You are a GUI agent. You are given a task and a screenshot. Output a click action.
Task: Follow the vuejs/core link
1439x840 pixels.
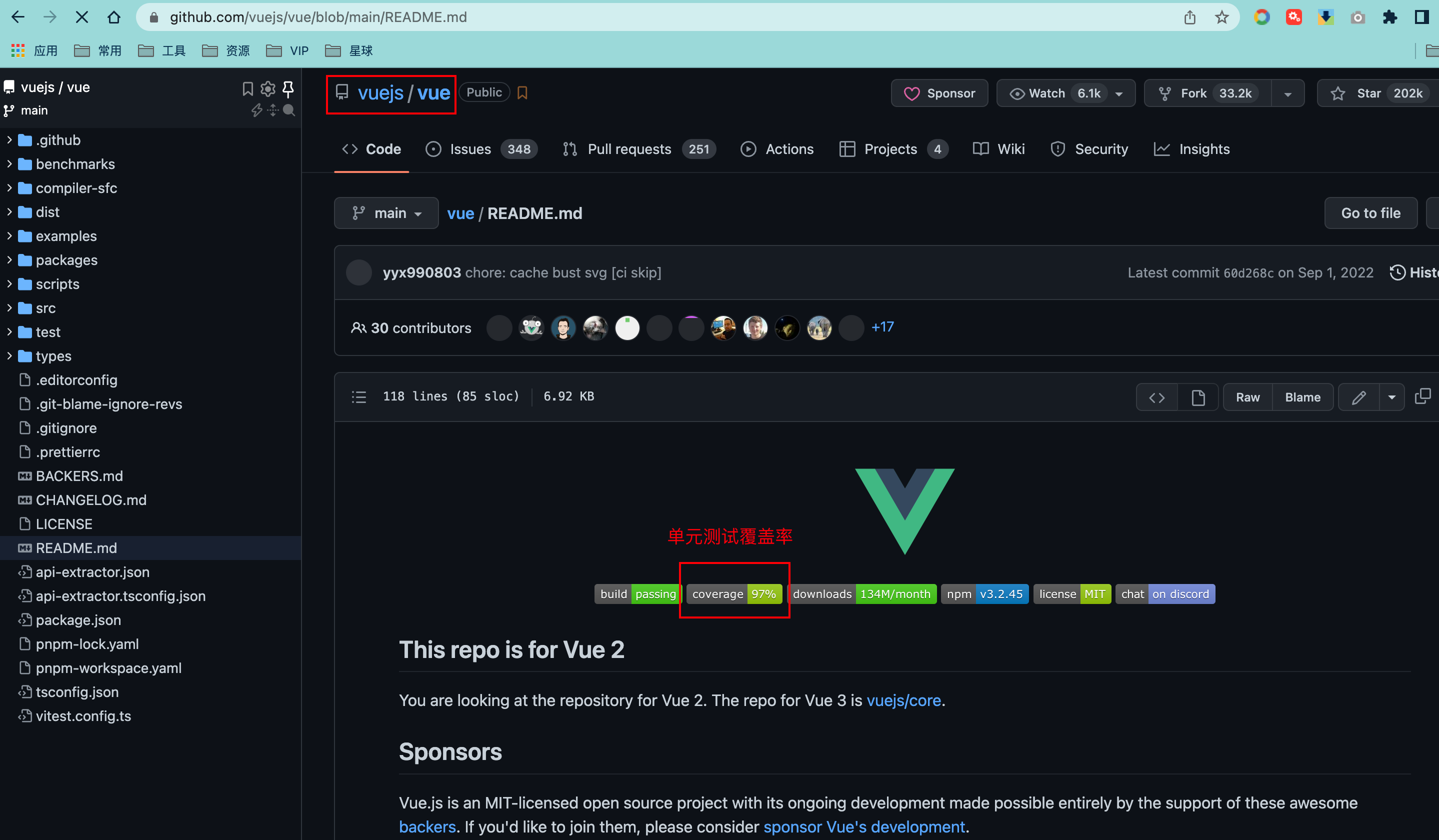click(903, 700)
